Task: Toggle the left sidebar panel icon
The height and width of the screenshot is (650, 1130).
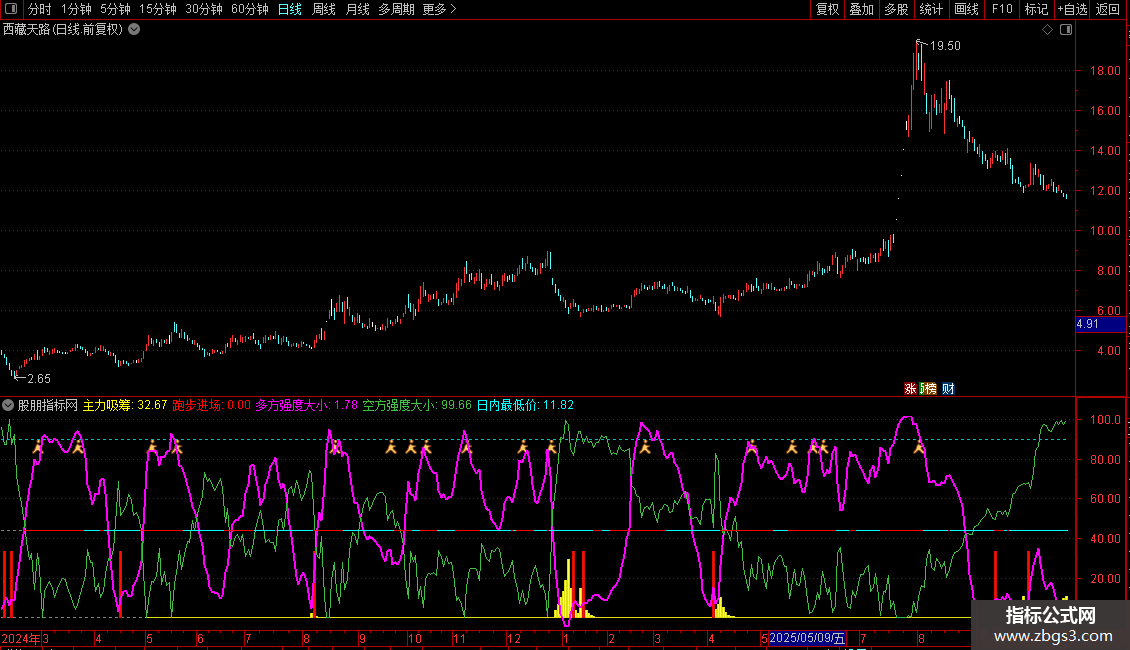Action: [11, 9]
